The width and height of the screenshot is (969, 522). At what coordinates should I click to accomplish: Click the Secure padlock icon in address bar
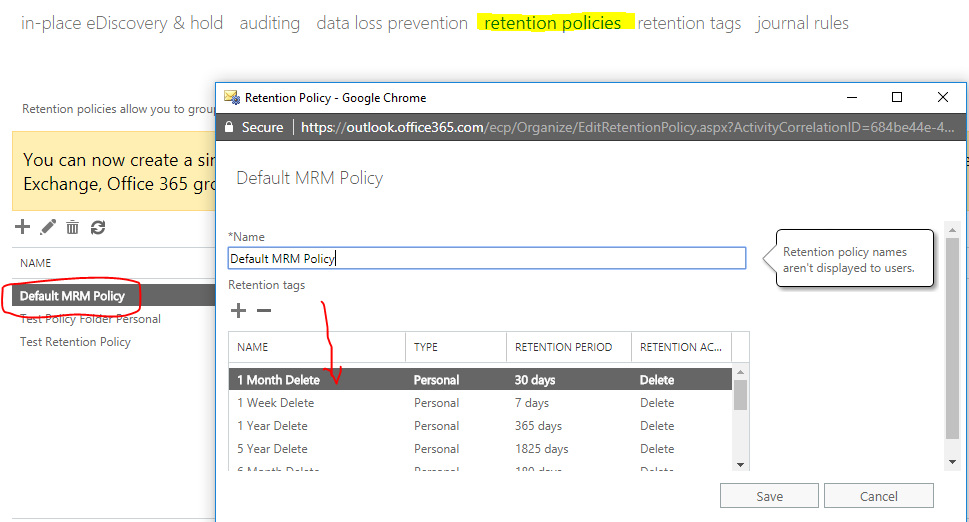(x=229, y=127)
